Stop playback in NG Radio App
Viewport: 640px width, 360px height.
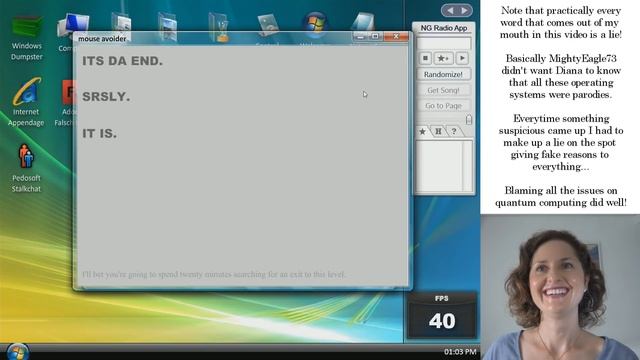coord(425,58)
